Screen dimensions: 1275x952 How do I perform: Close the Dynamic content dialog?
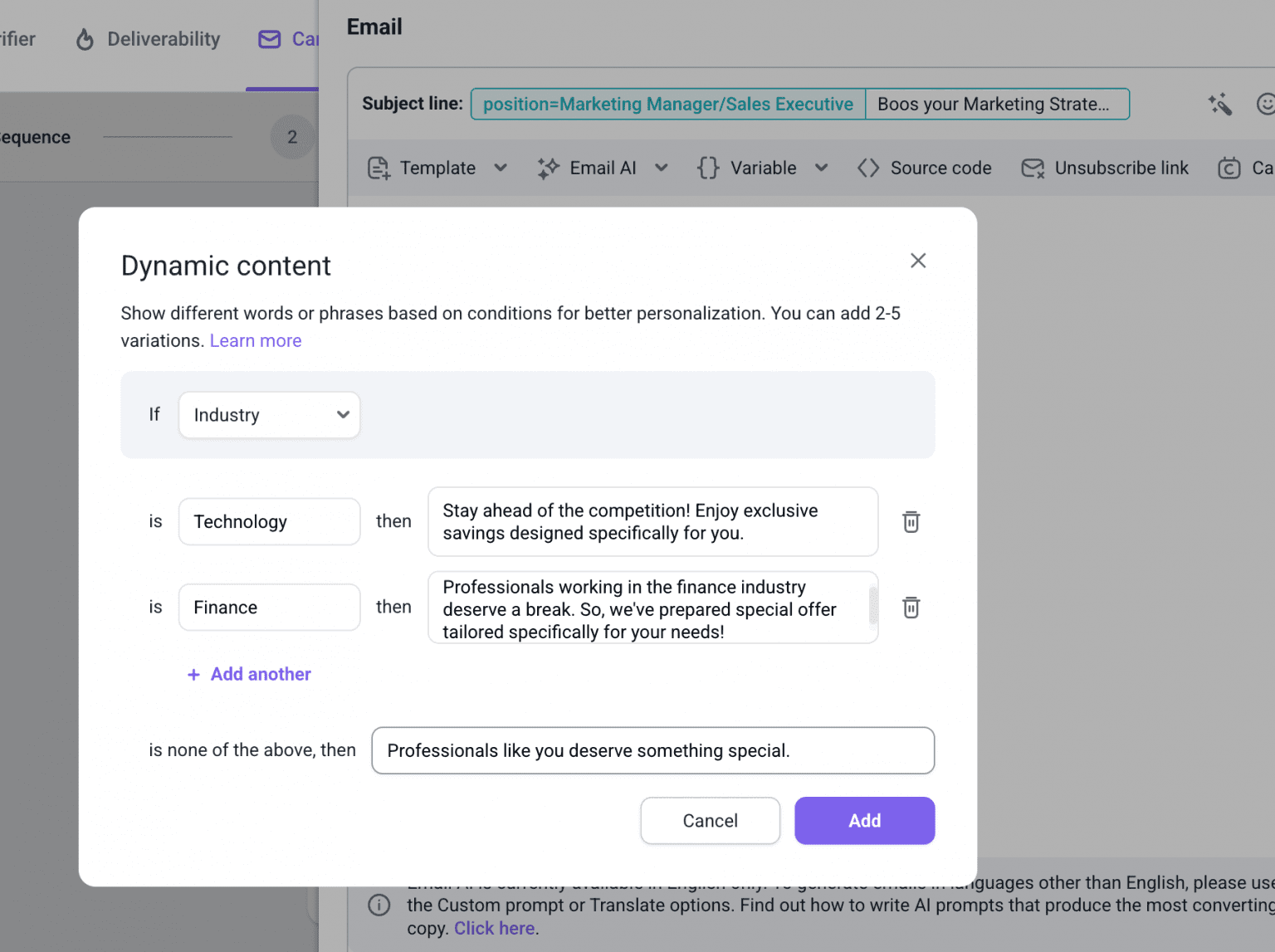pos(917,261)
